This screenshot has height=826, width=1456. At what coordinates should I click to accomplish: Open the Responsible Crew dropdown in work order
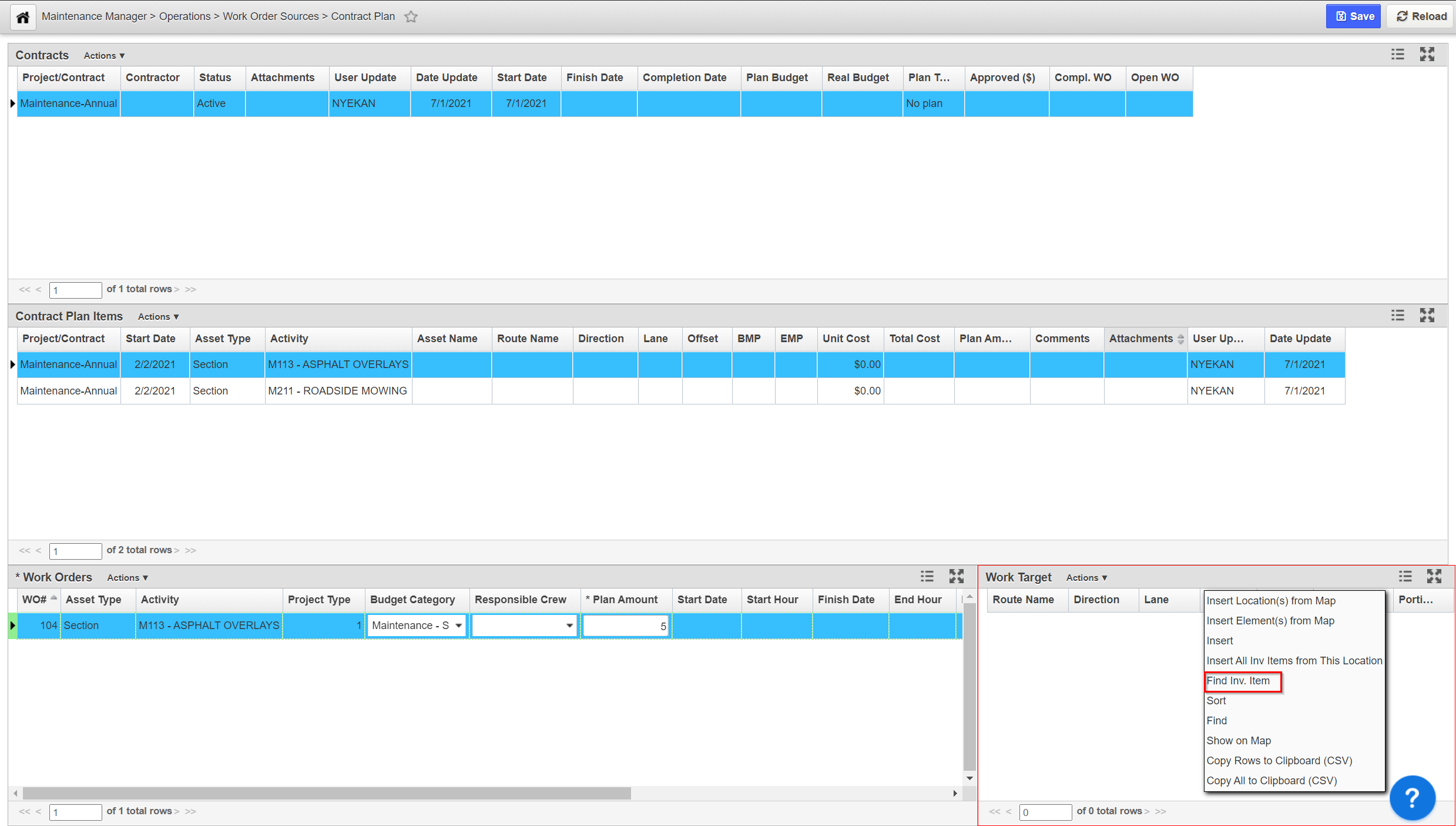click(x=569, y=626)
